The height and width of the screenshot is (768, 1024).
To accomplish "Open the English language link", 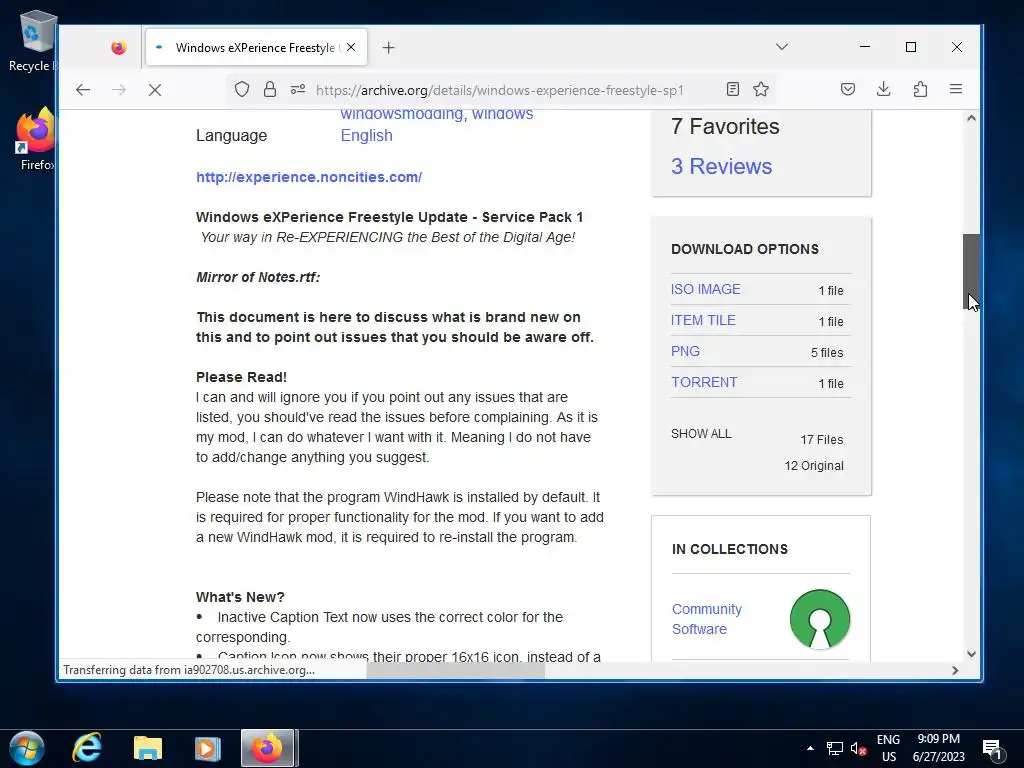I will click(366, 135).
